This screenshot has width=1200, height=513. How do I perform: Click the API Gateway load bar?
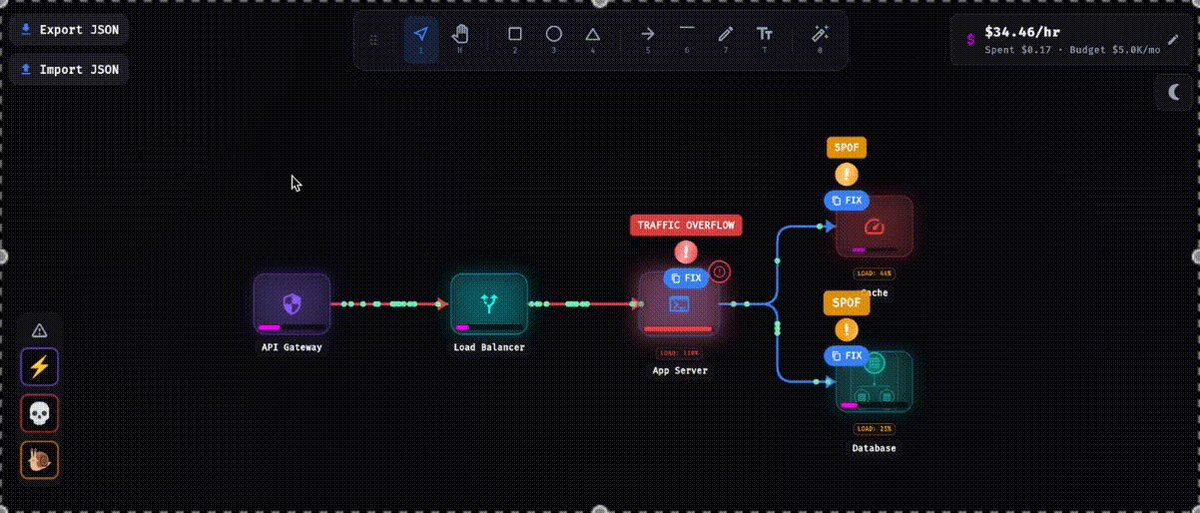tap(291, 327)
